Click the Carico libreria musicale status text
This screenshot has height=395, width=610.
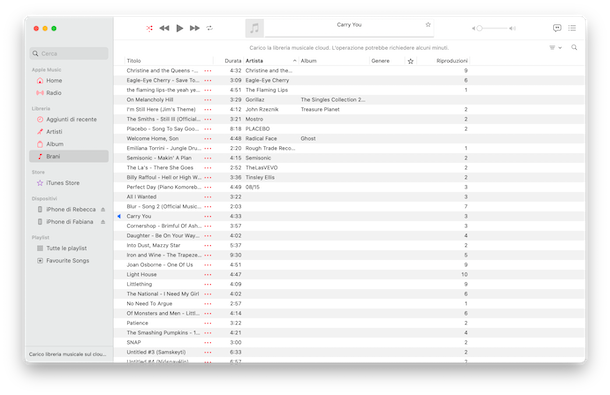[x=68, y=354]
